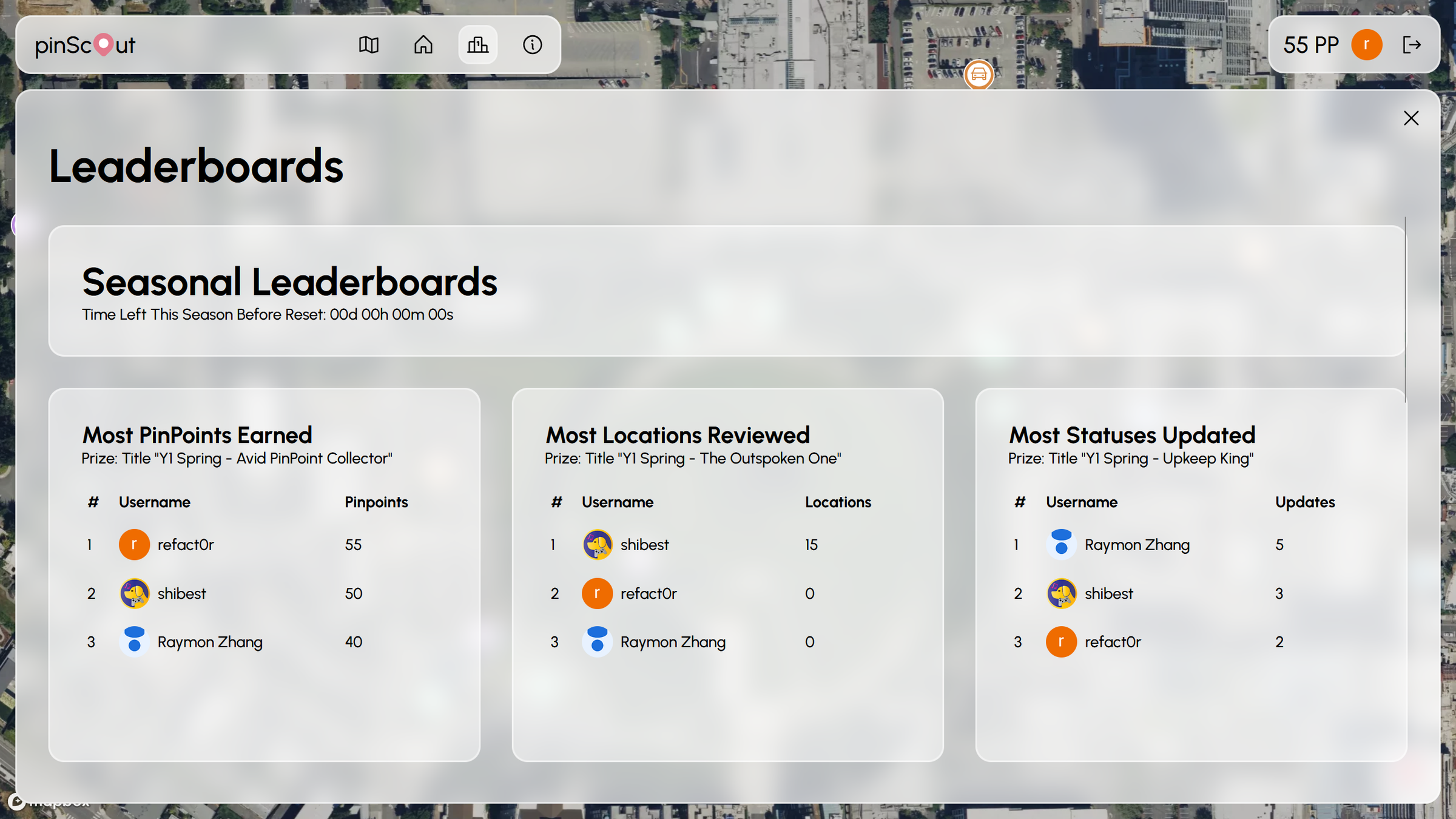Click the 55 PP points counter
The image size is (1456, 819).
[1310, 44]
